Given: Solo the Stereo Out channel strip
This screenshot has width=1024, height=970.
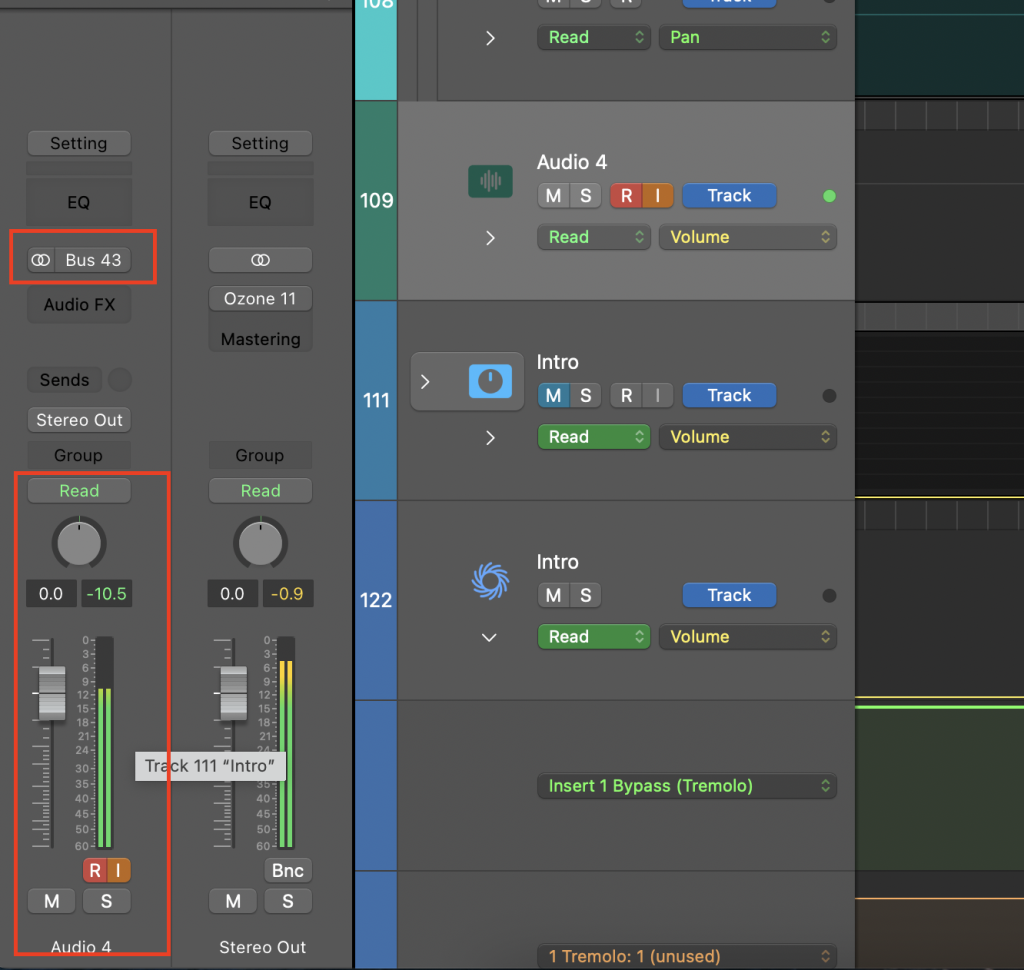Looking at the screenshot, I should coord(288,901).
